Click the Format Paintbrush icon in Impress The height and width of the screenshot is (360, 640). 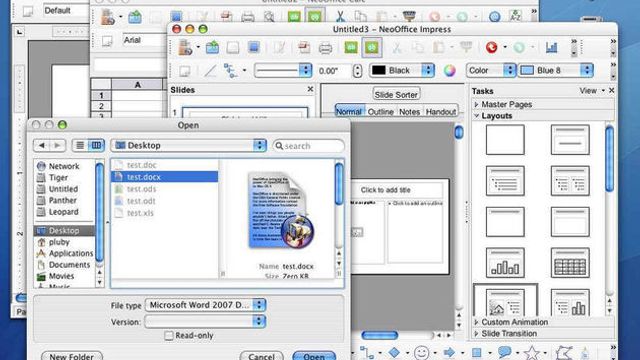pyautogui.click(x=466, y=47)
